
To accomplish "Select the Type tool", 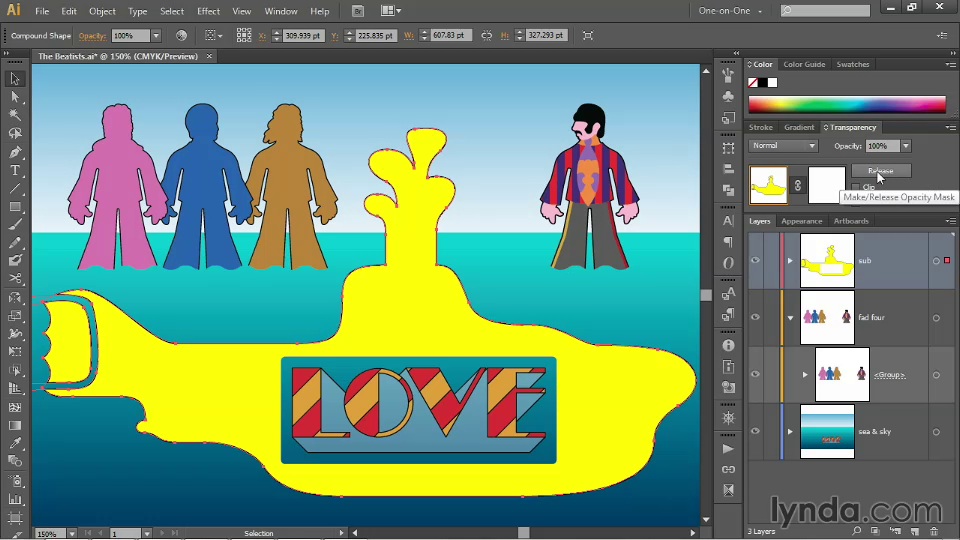I will pos(15,170).
